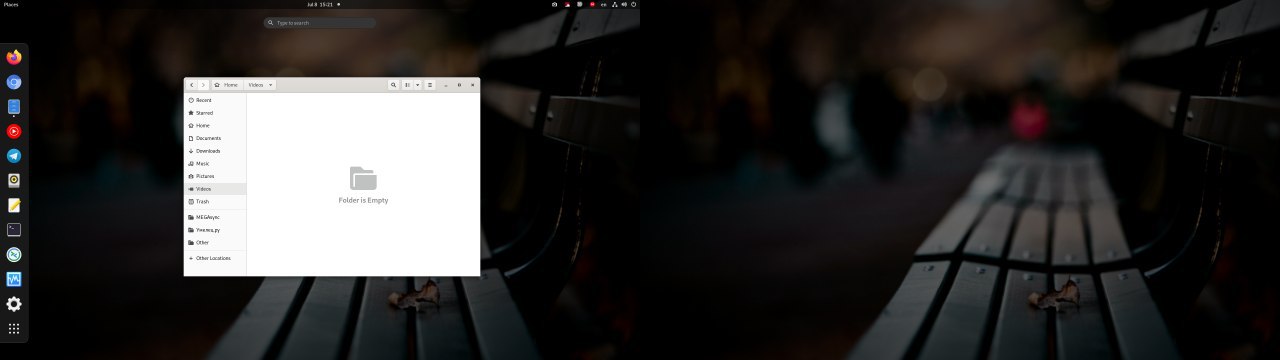This screenshot has height=360, width=1280.
Task: Go forward in the file manager
Action: pos(203,85)
